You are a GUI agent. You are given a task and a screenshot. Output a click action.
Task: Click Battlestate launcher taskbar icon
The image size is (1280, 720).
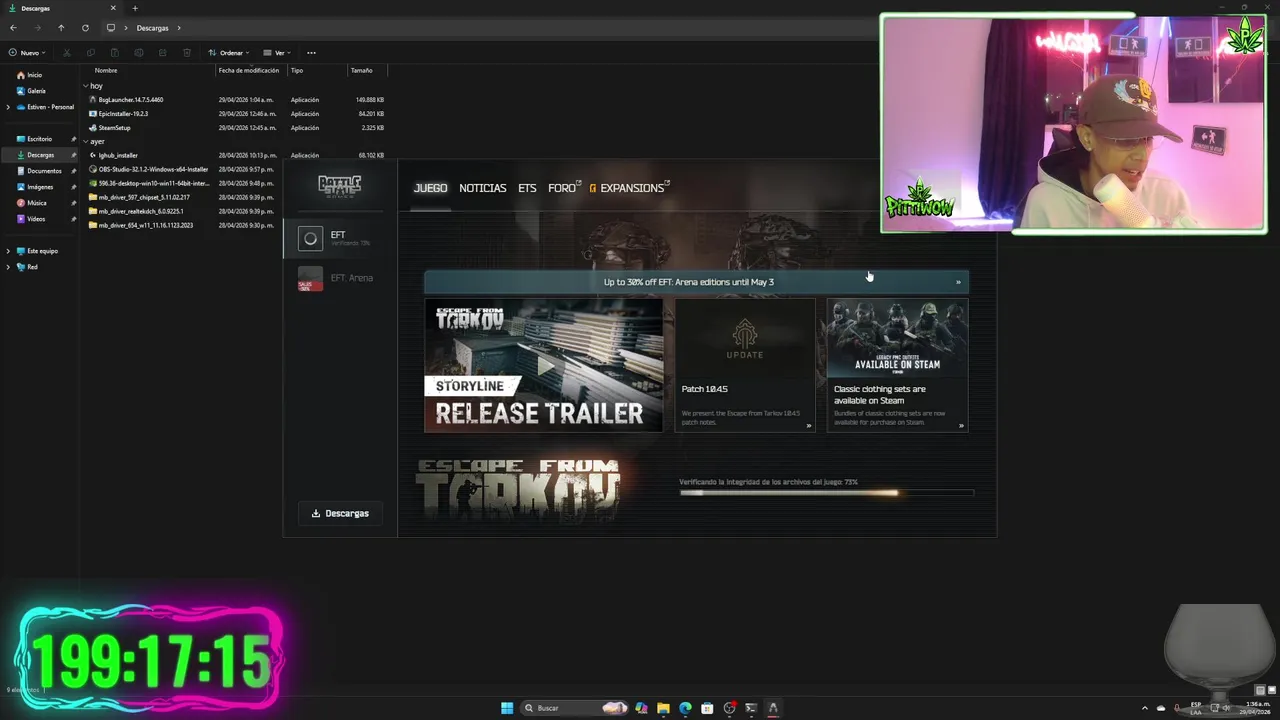click(773, 708)
